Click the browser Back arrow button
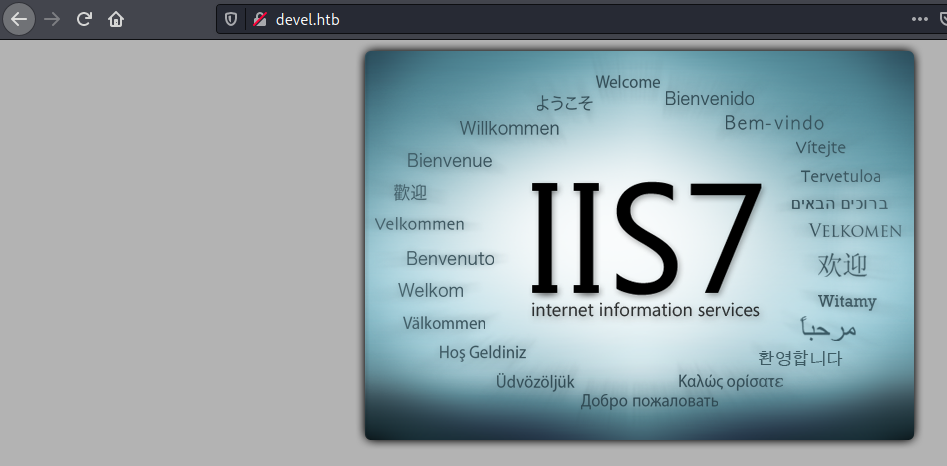The height and width of the screenshot is (466, 947). 19,19
